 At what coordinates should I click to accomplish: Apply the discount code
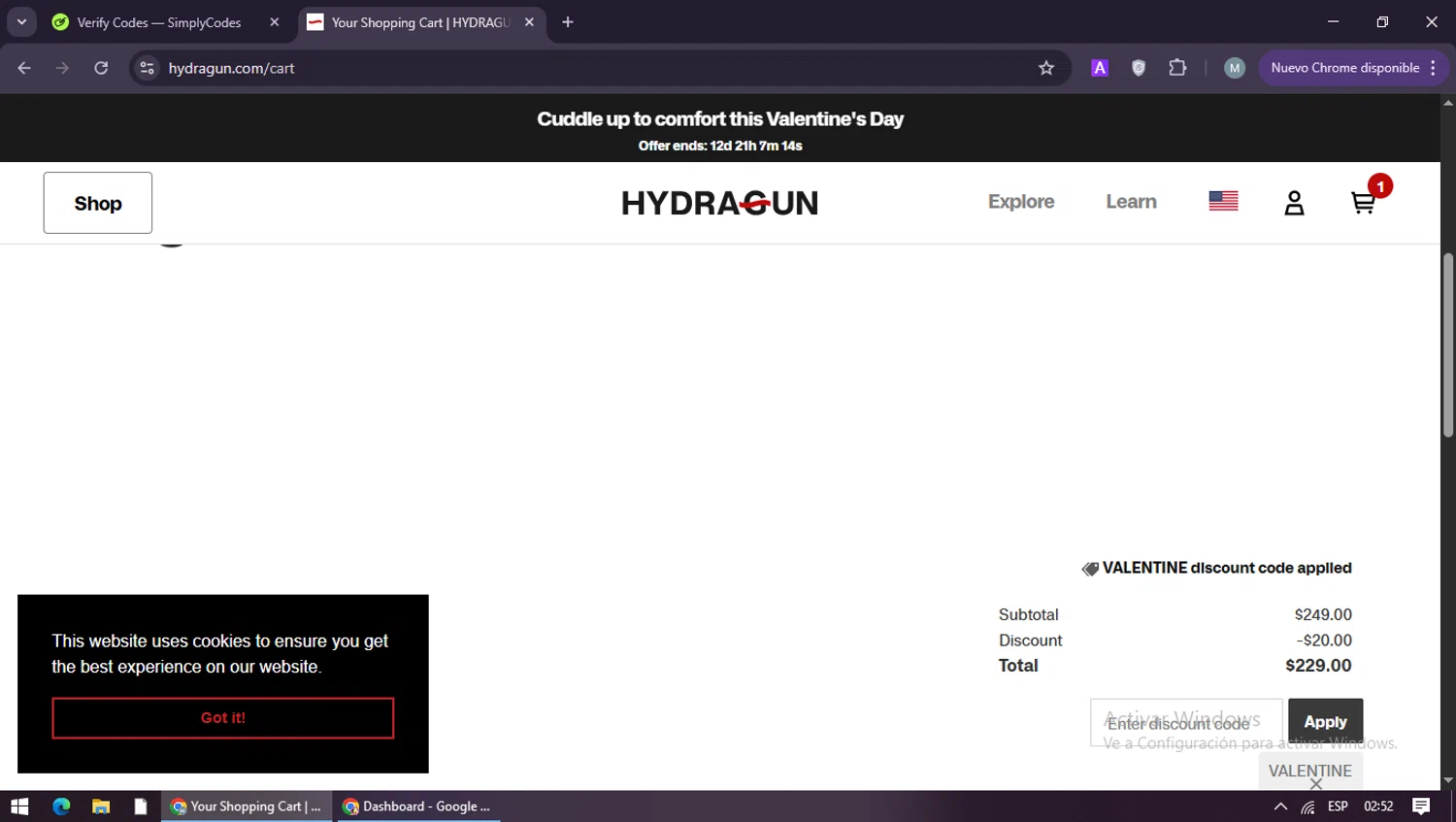coord(1325,722)
